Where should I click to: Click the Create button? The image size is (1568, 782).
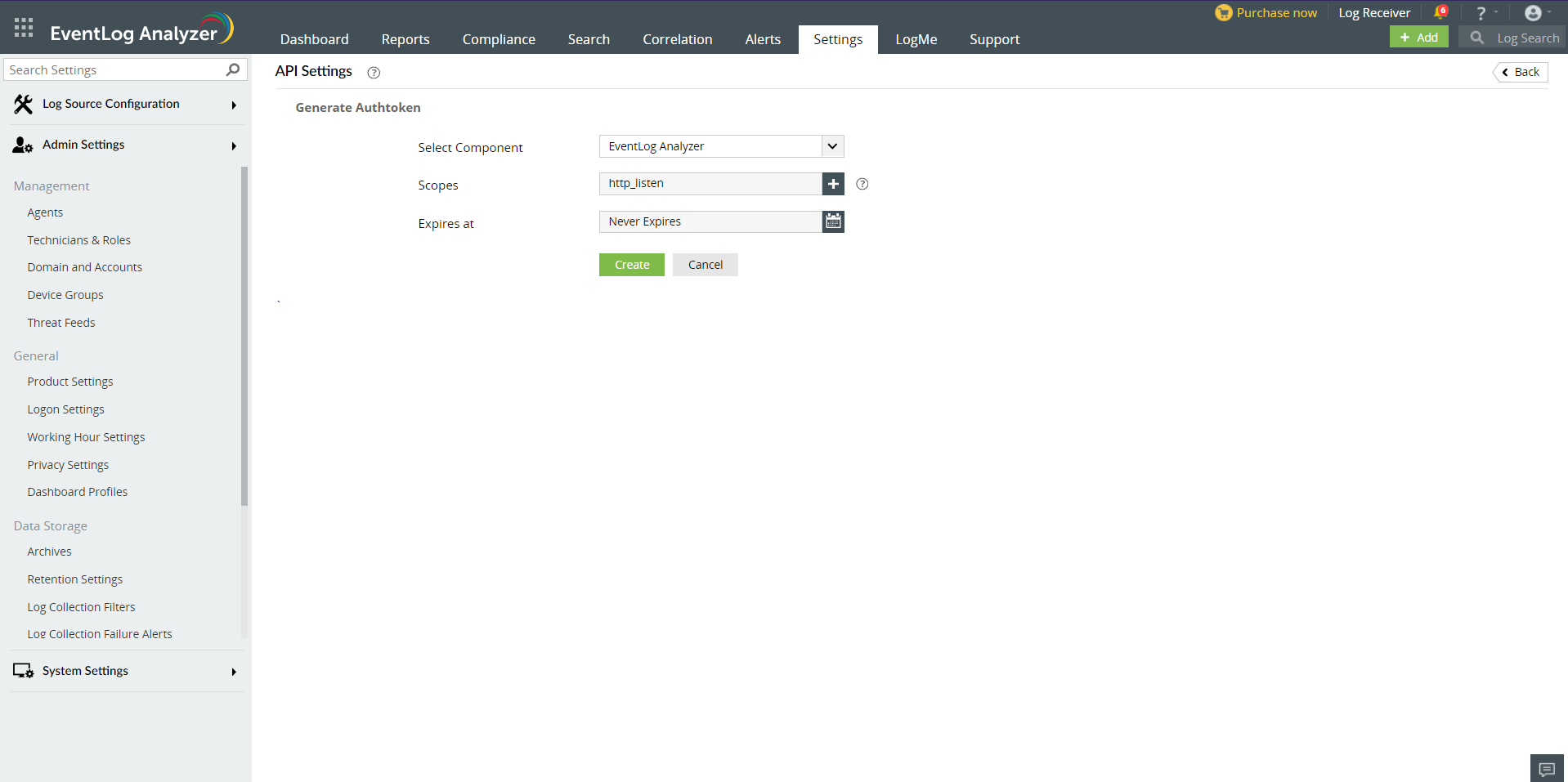coord(632,265)
